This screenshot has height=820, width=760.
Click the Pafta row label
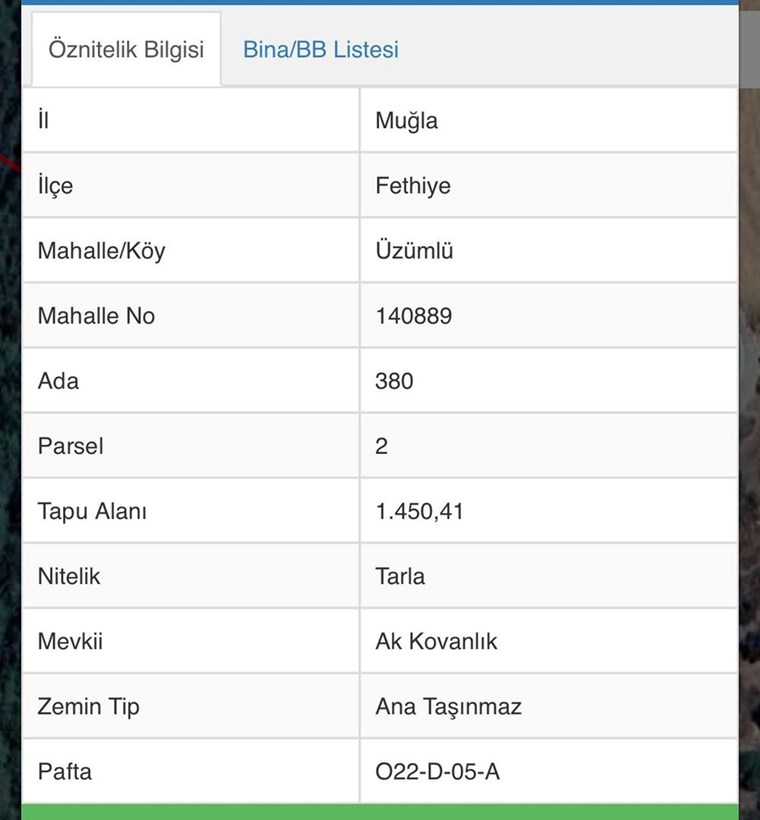(x=64, y=771)
